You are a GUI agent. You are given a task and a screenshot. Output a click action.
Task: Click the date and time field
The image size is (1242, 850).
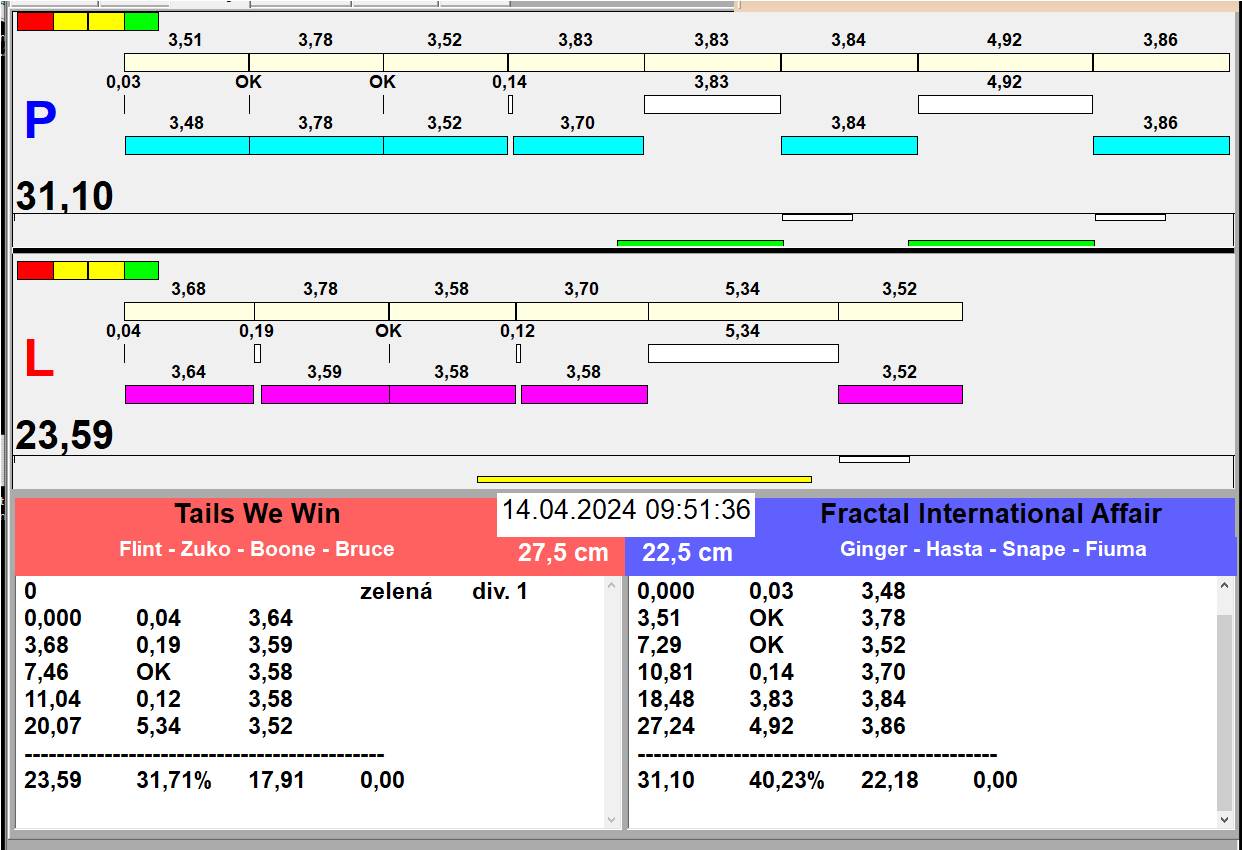(625, 510)
